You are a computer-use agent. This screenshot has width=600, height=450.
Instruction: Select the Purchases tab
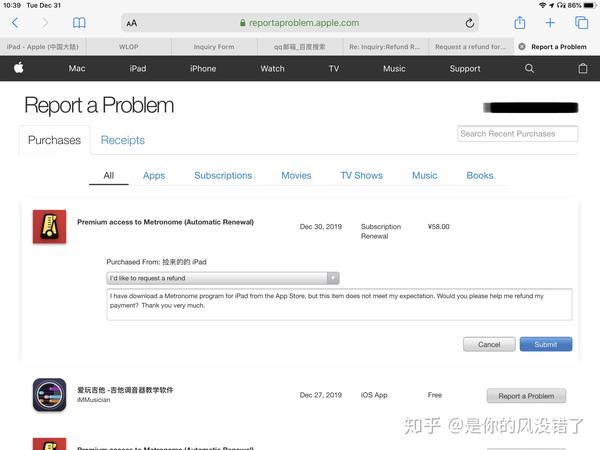[54, 140]
